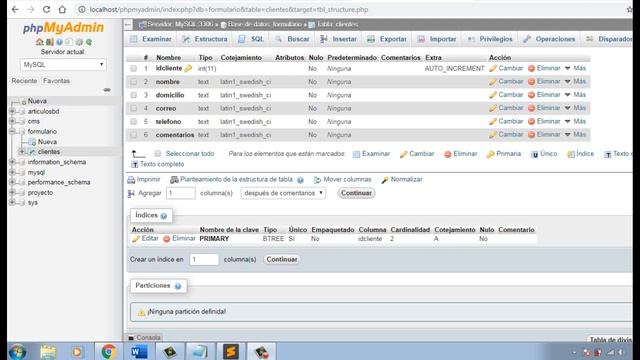Click the Windows Start button
Viewport: 640px width, 360px height.
[18, 351]
